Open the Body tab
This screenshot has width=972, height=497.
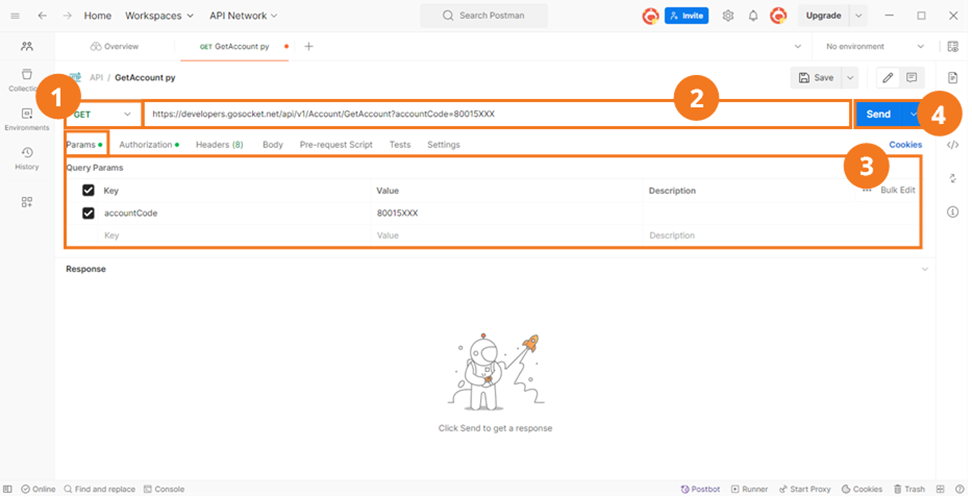click(273, 144)
